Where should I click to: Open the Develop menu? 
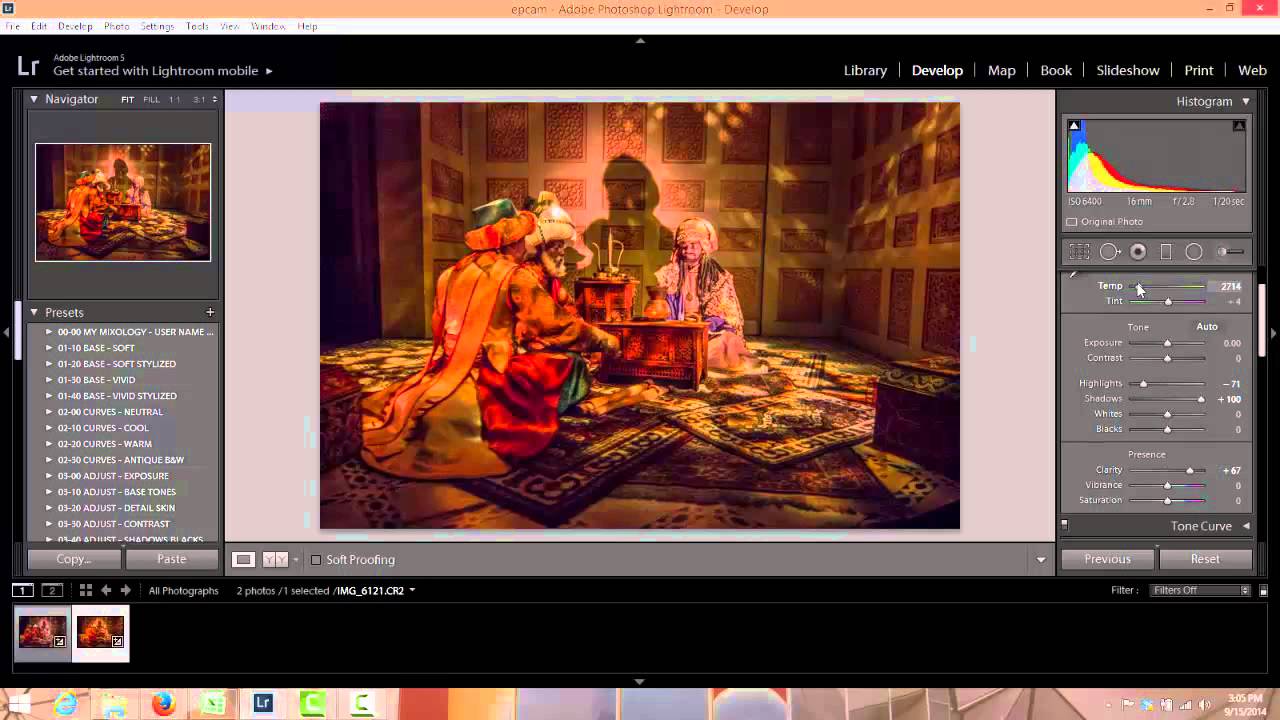[x=75, y=26]
